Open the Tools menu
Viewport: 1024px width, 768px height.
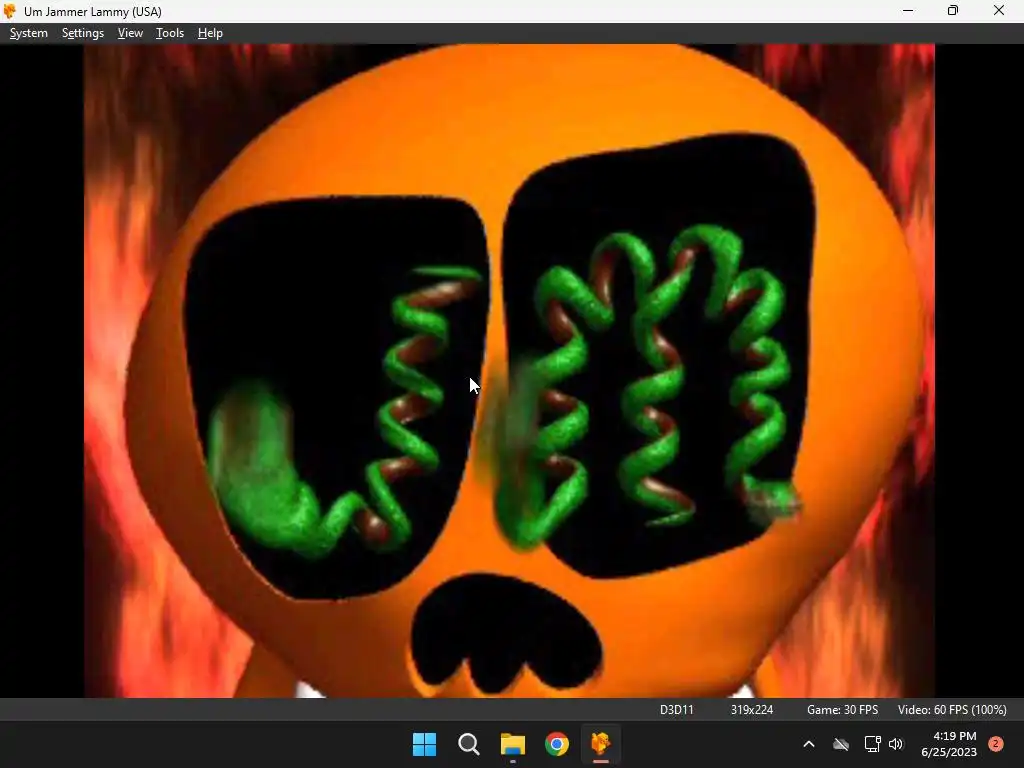pyautogui.click(x=170, y=33)
